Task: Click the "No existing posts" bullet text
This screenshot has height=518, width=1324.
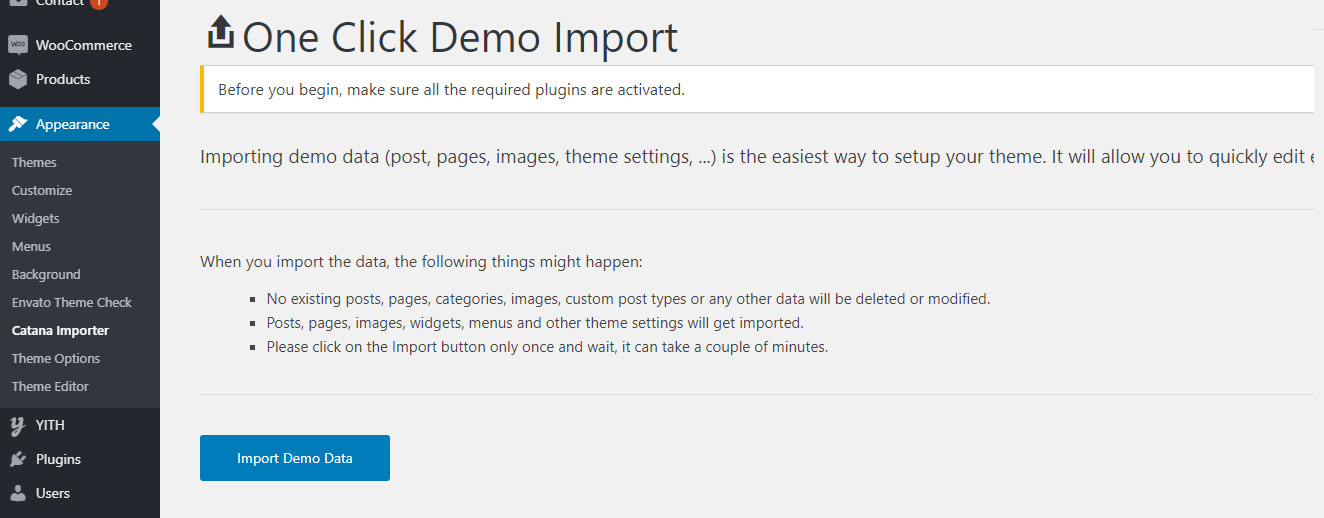Action: pyautogui.click(x=628, y=299)
